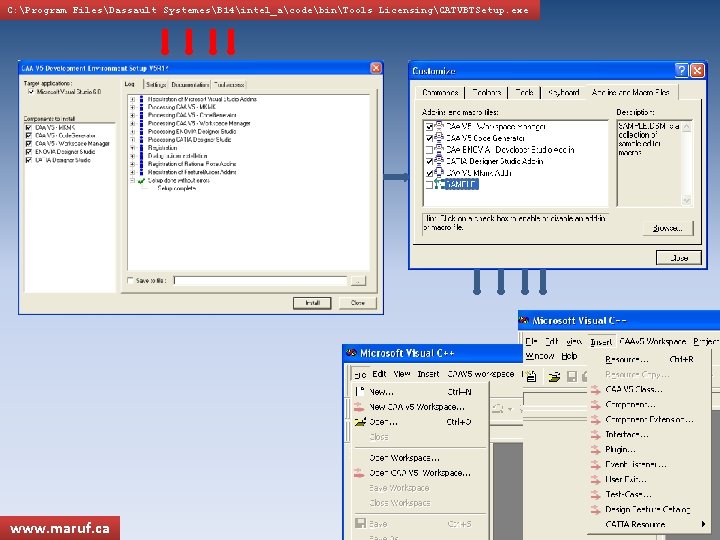Open CAAv5 Workspace menu in Insert-menu window
This screenshot has width=720, height=540.
(652, 341)
